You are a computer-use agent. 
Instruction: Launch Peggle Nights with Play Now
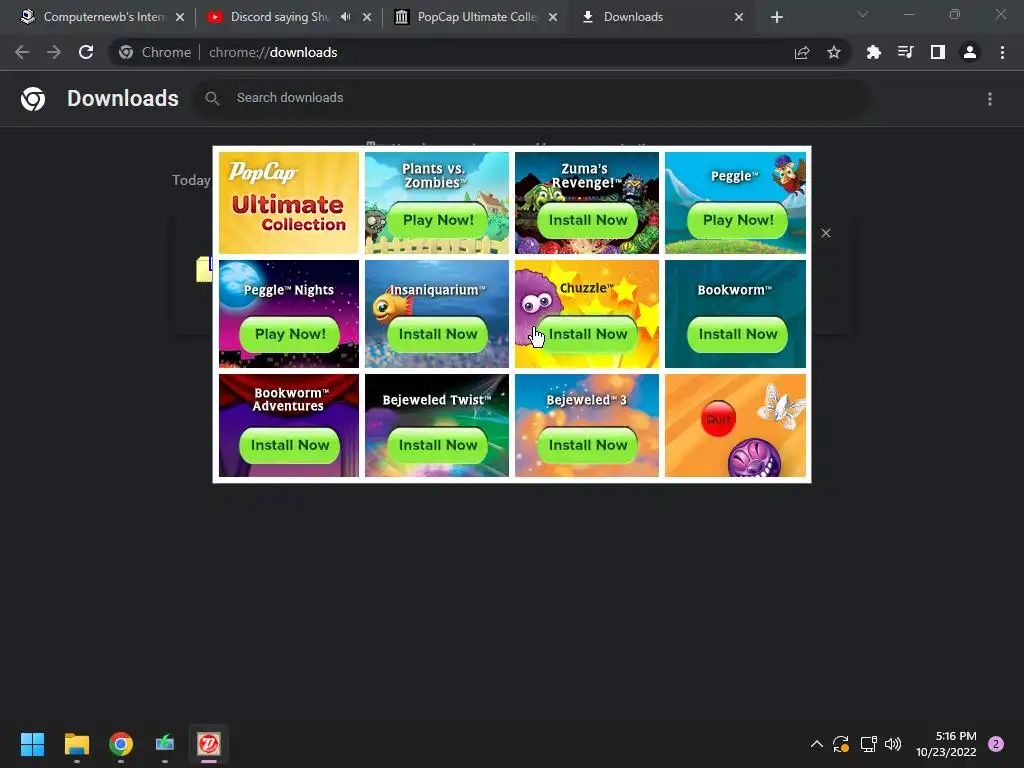289,334
